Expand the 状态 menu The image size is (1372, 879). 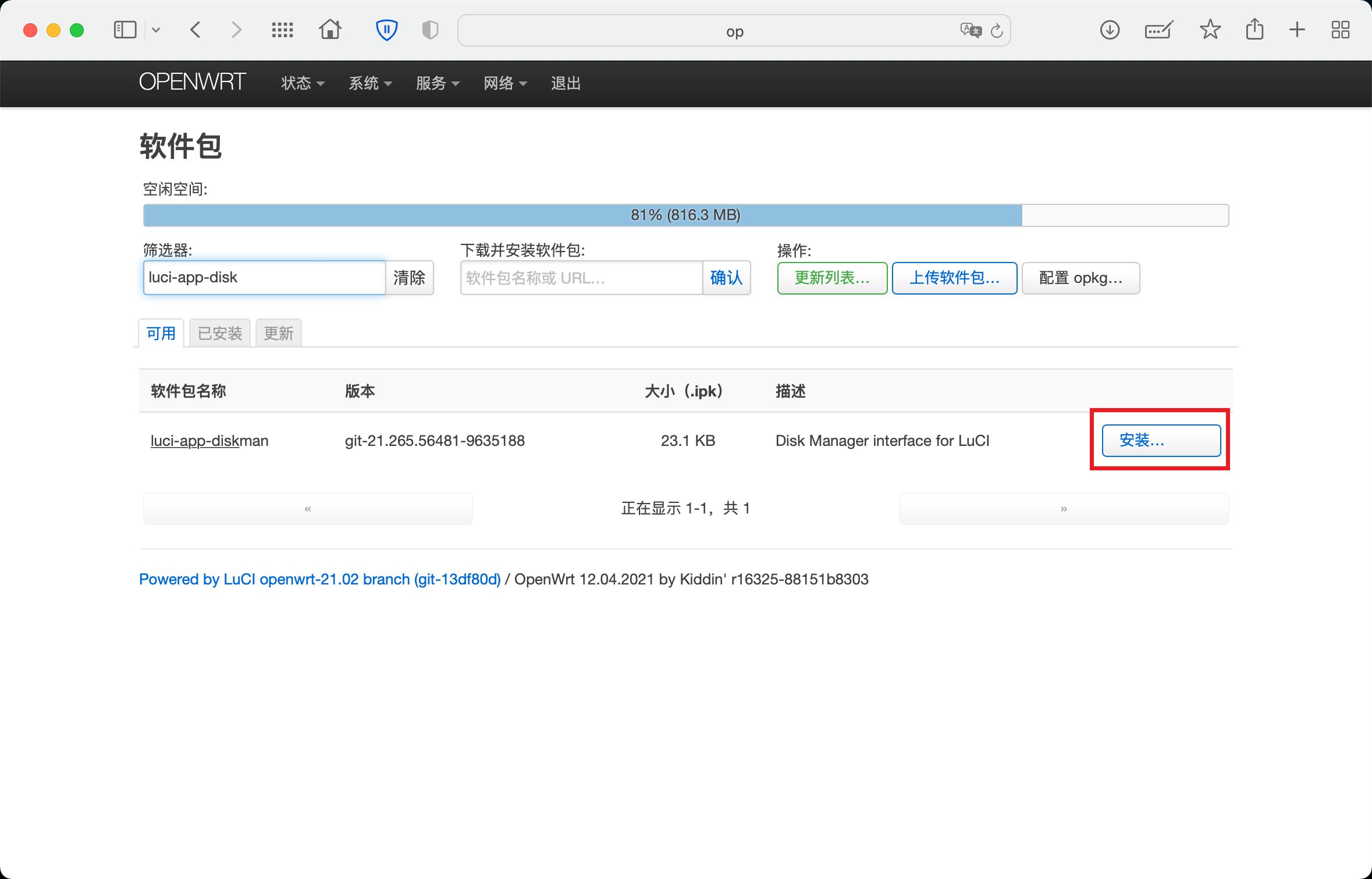click(303, 83)
